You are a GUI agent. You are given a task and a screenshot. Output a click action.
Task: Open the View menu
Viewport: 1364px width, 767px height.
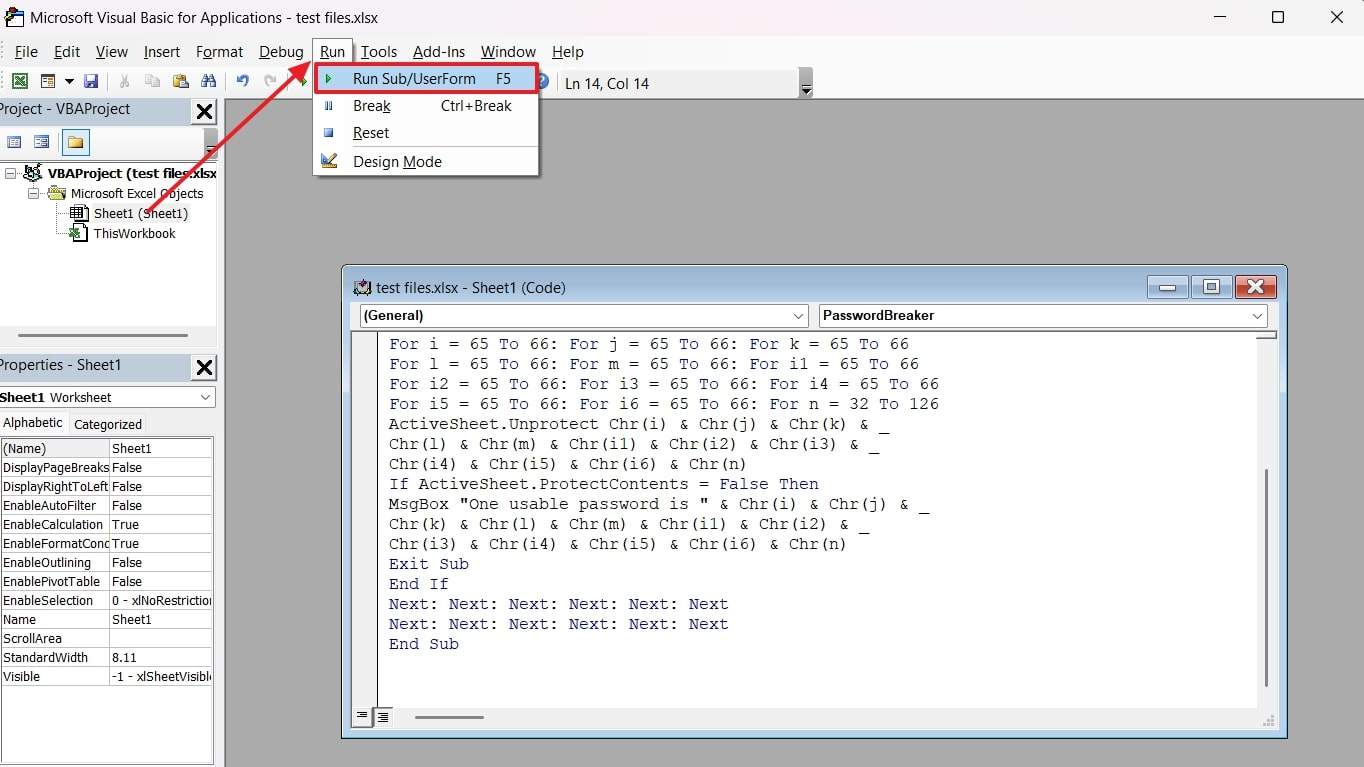[111, 52]
